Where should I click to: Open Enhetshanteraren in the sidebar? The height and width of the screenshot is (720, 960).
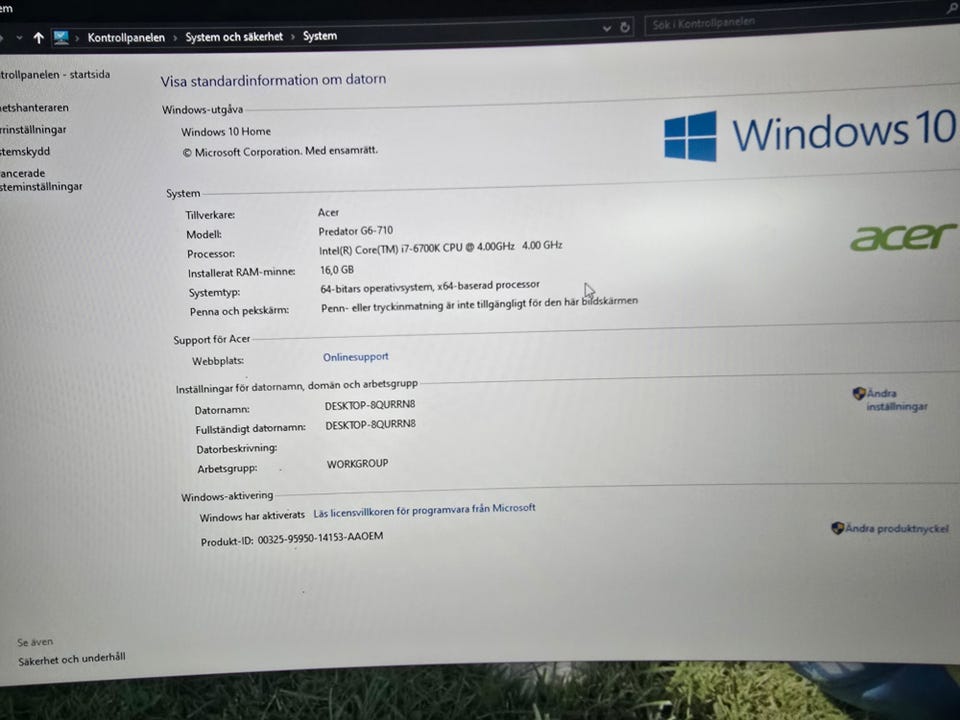[x=34, y=108]
